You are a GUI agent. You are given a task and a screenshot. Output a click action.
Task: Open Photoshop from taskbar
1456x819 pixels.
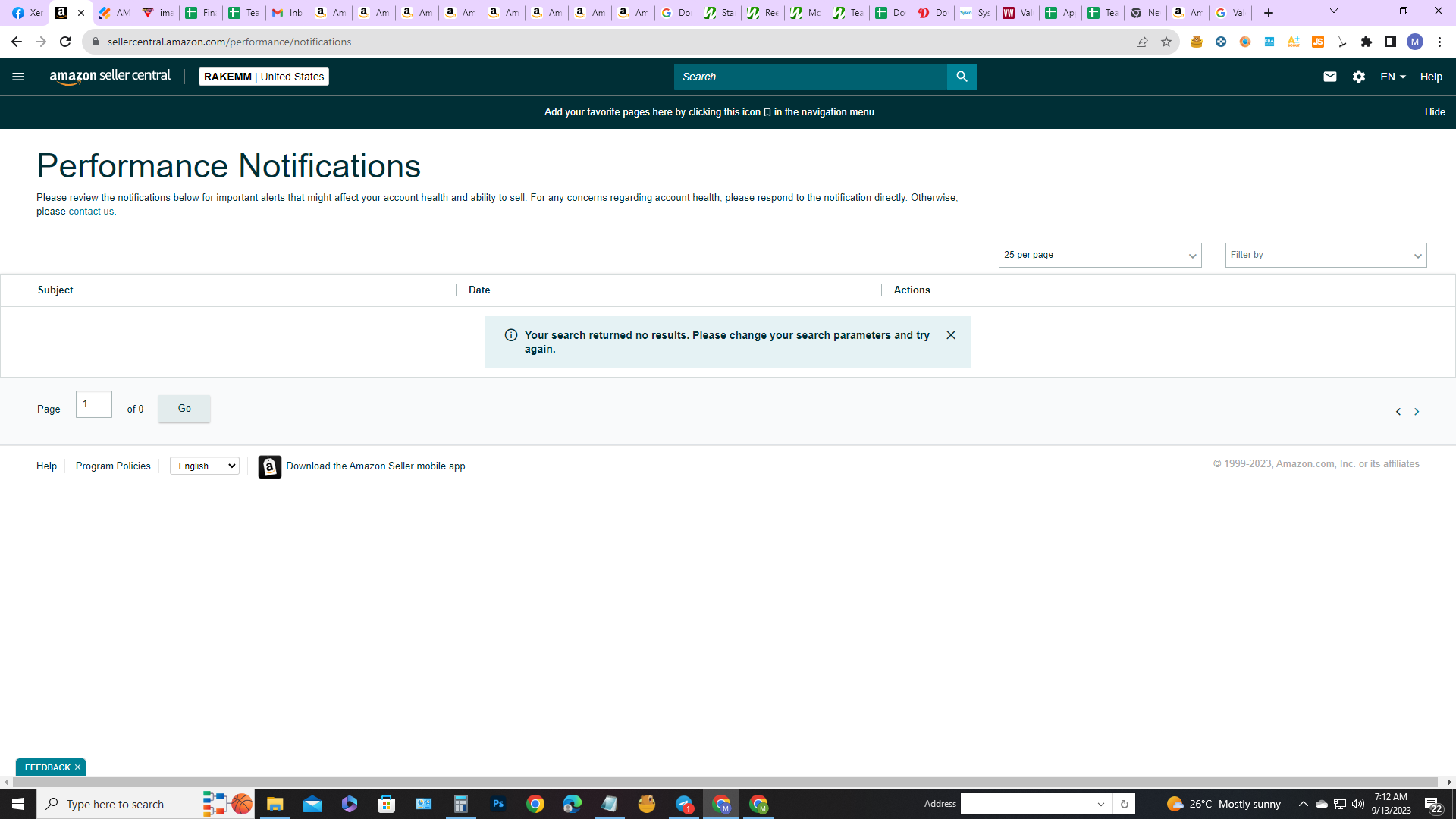click(498, 804)
